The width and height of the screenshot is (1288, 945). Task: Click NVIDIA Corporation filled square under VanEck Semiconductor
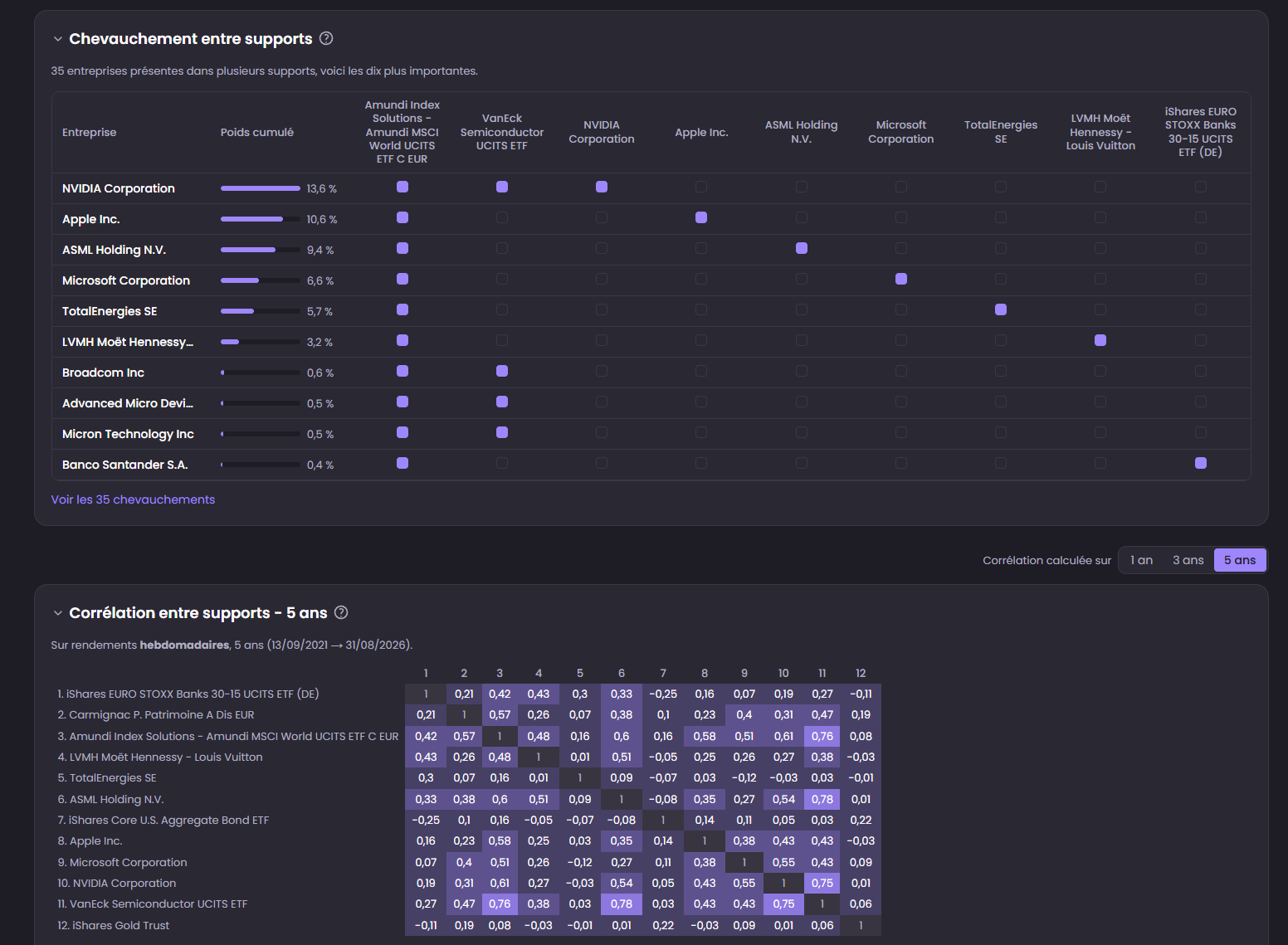coord(502,187)
